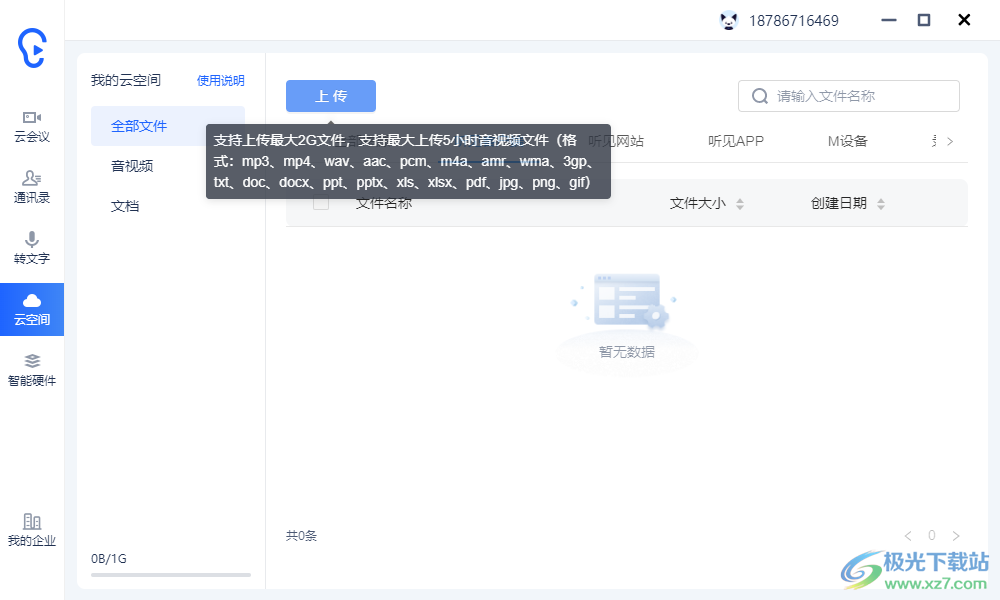The image size is (1000, 600).
Task: Sort by 文件大小 column arrows
Action: pos(740,204)
